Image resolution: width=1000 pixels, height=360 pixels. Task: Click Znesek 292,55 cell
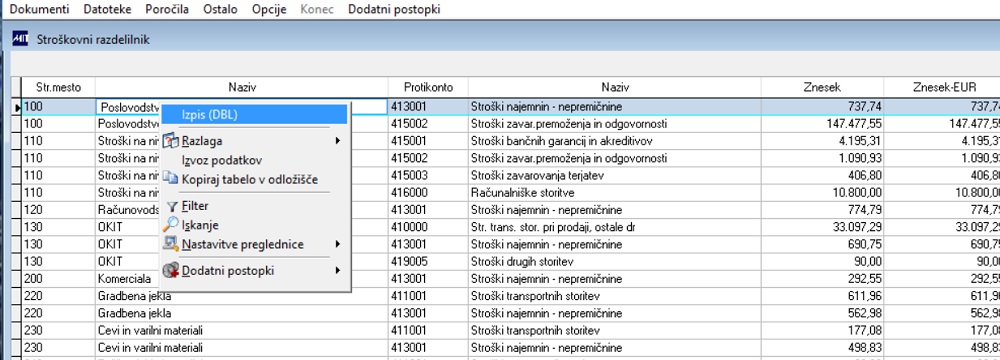822,278
